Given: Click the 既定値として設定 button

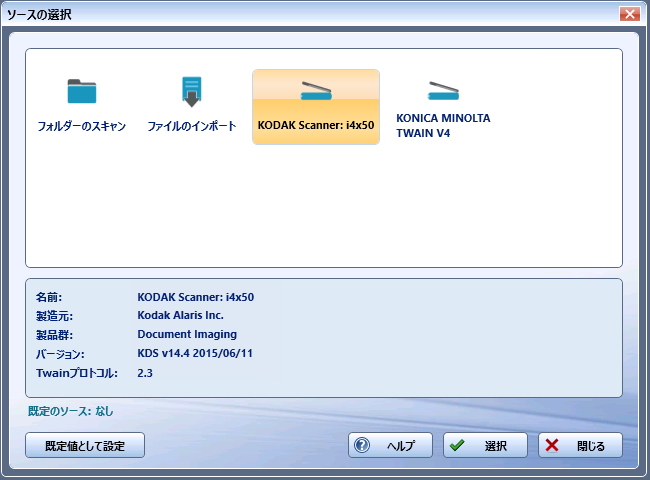Looking at the screenshot, I should pyautogui.click(x=85, y=446).
